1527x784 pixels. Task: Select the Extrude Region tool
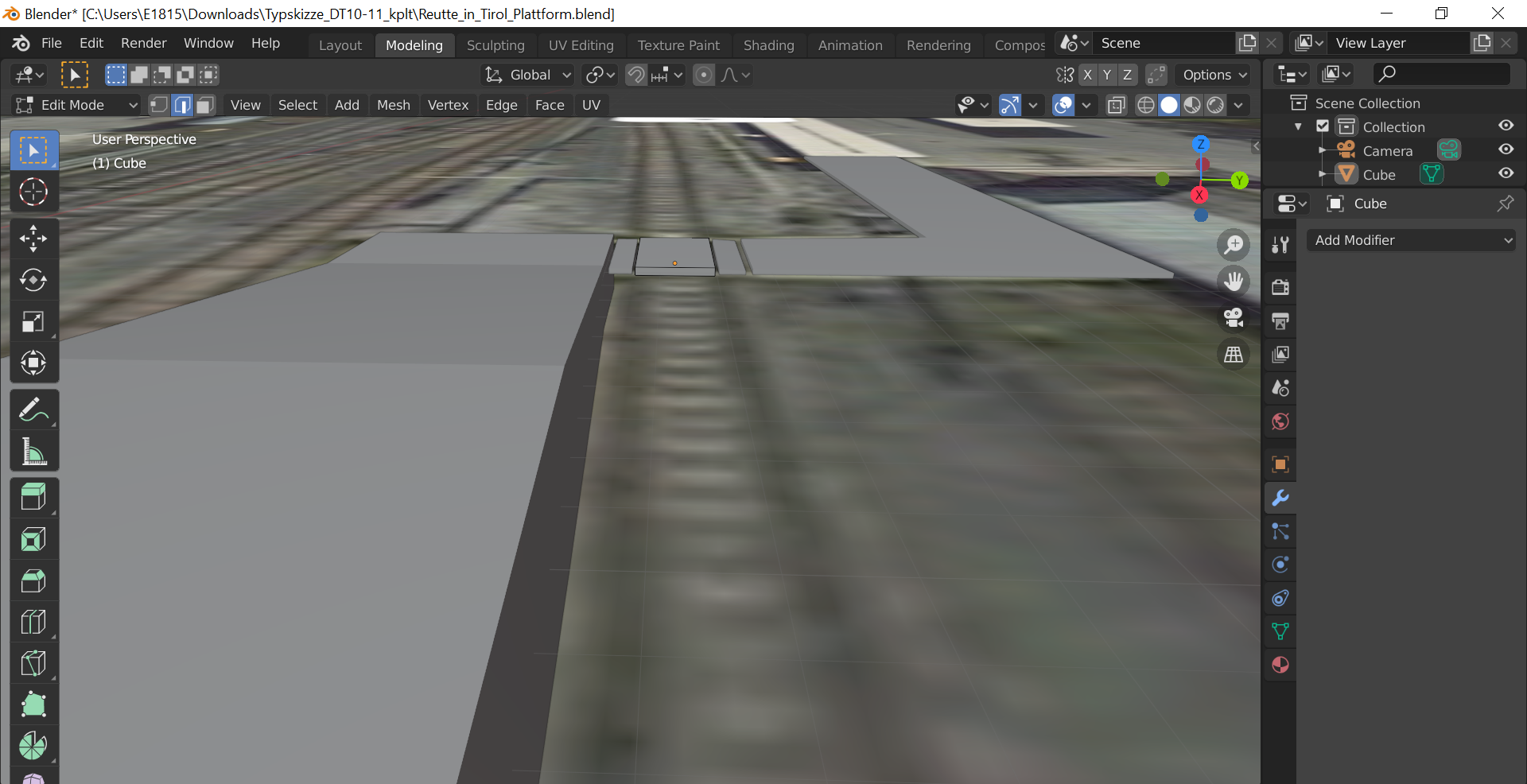point(33,498)
